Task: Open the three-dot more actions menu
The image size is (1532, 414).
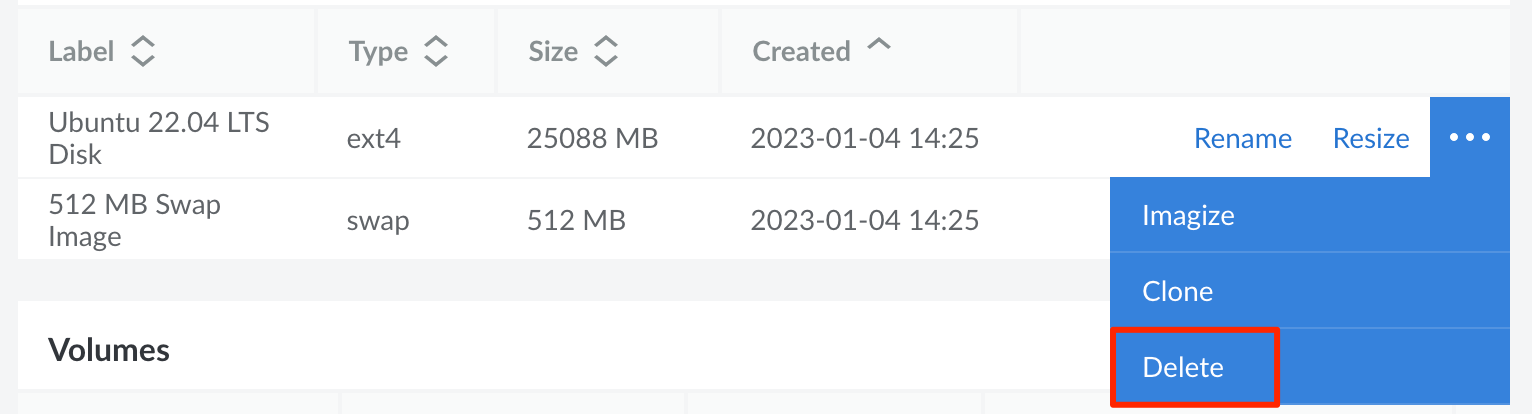Action: point(1469,138)
